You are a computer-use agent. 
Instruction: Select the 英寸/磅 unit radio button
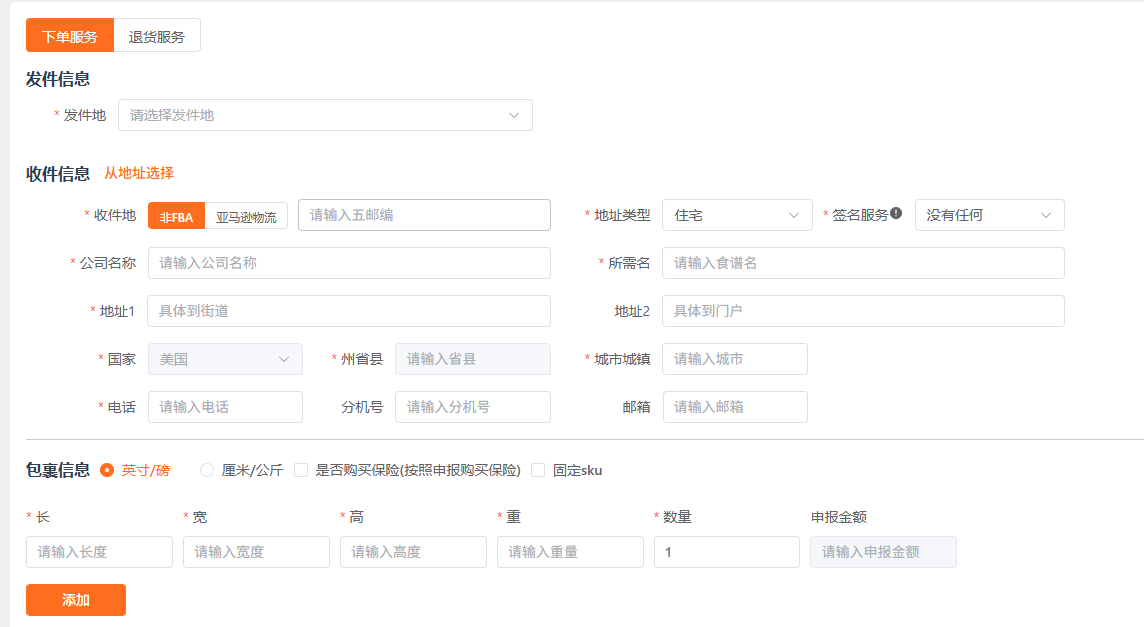click(x=107, y=470)
